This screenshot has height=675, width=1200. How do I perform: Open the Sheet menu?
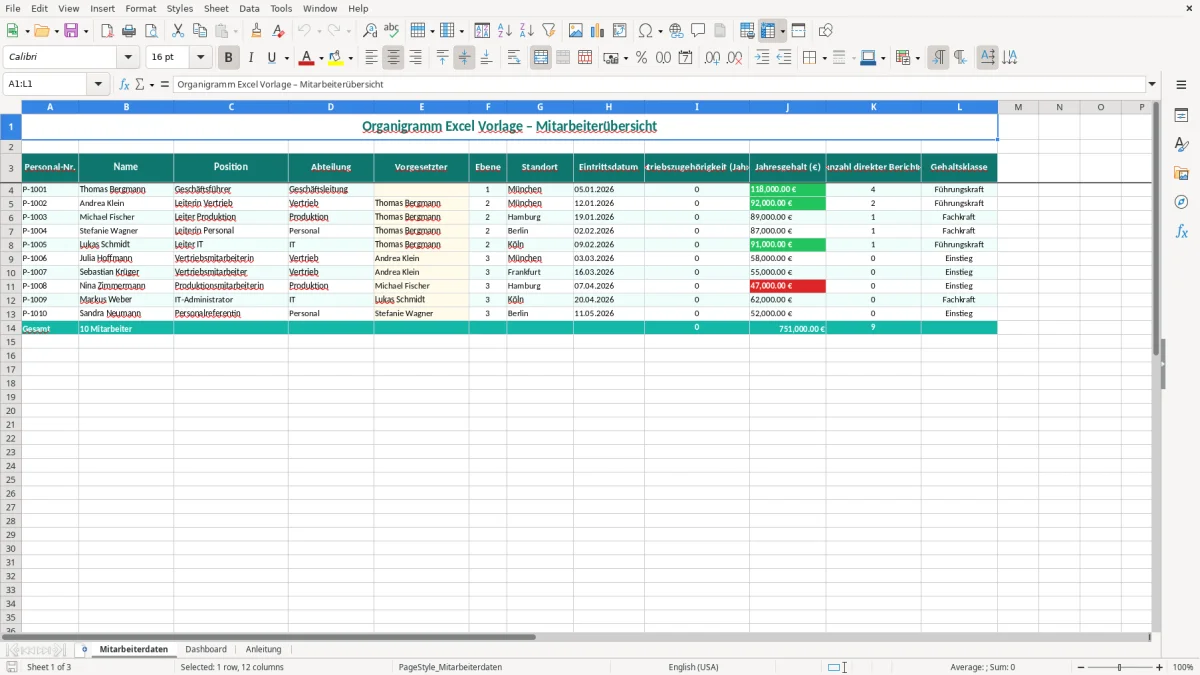tap(216, 8)
